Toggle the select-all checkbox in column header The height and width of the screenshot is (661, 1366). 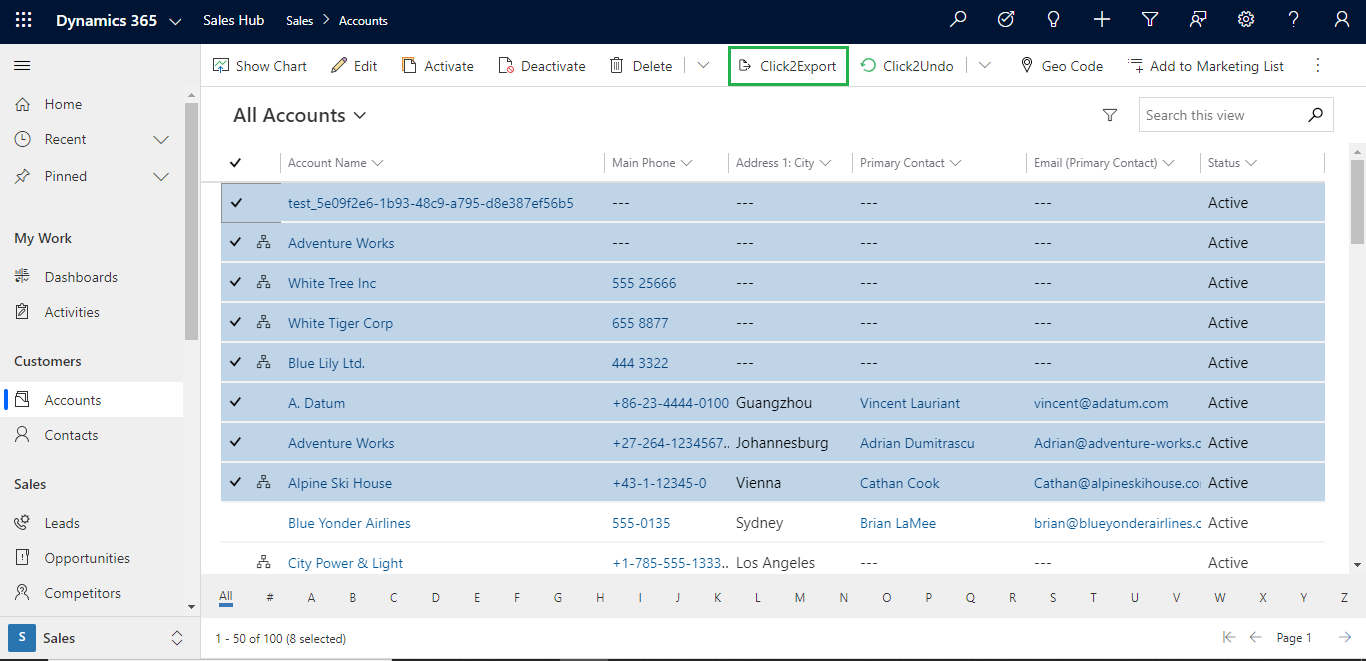tap(235, 162)
